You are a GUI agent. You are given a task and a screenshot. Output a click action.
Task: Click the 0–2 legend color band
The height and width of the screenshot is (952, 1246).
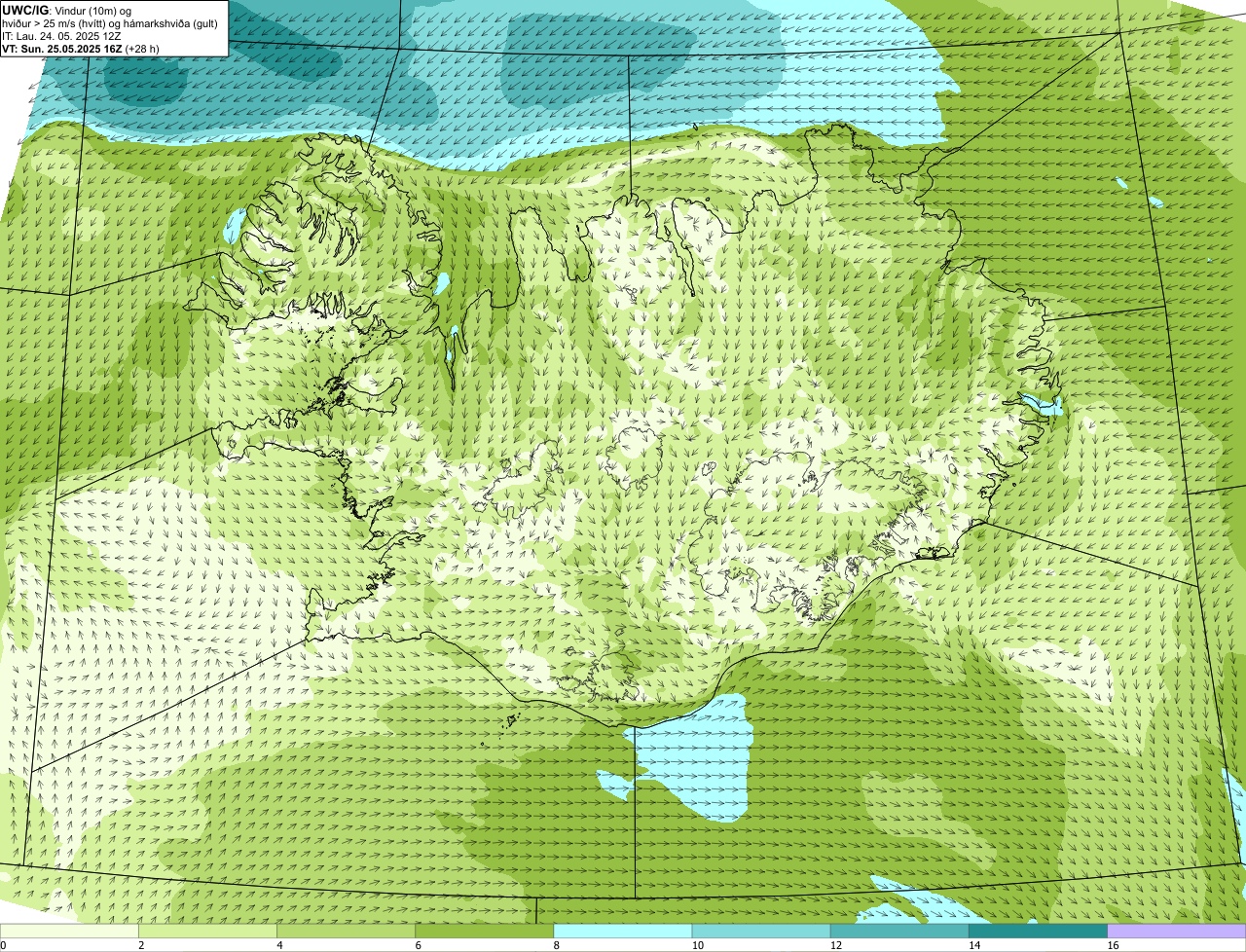pos(69,931)
